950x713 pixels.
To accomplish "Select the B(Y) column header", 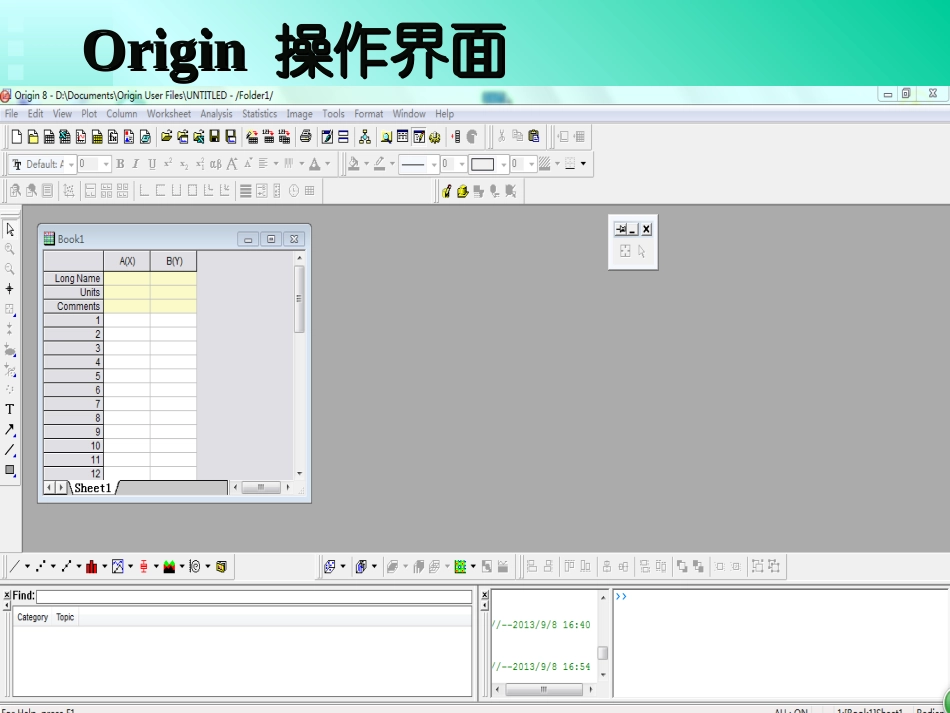I will click(x=174, y=261).
